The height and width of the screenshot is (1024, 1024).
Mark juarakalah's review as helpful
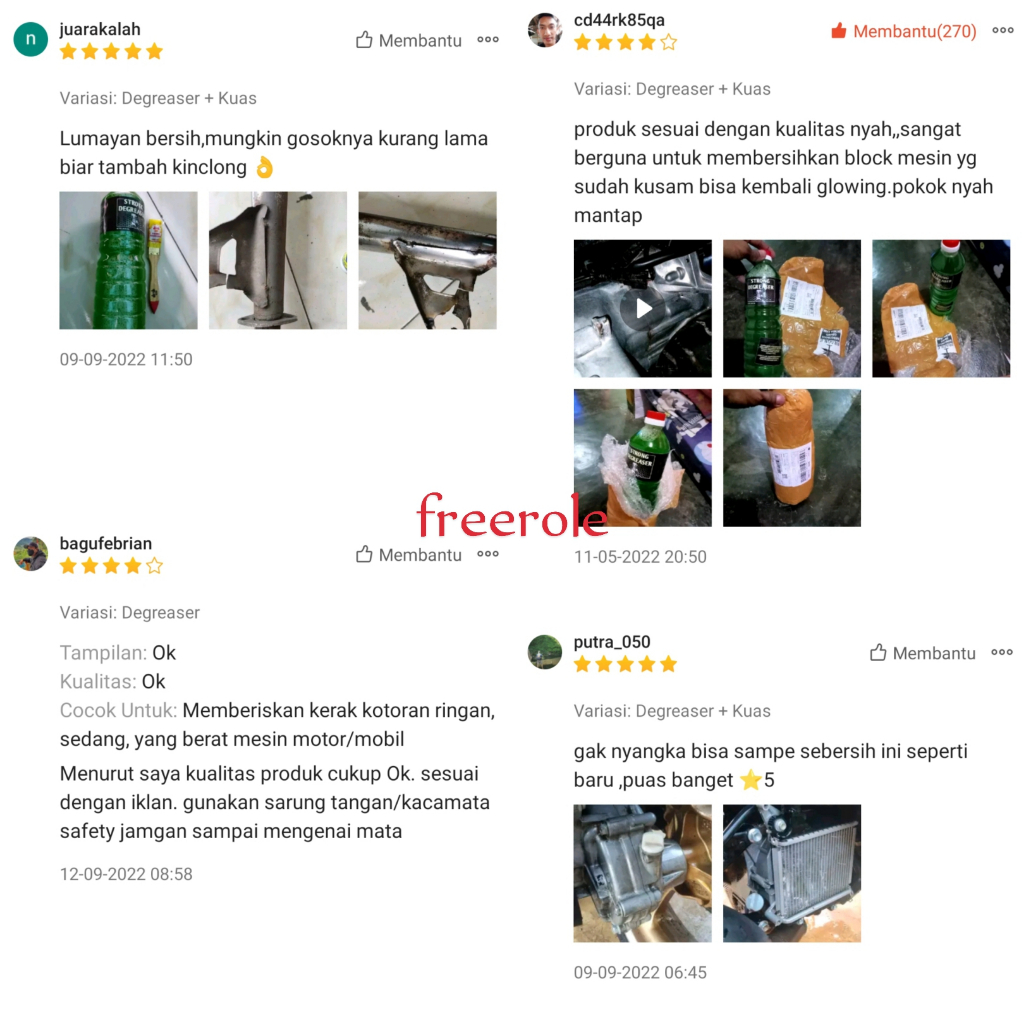click(409, 40)
